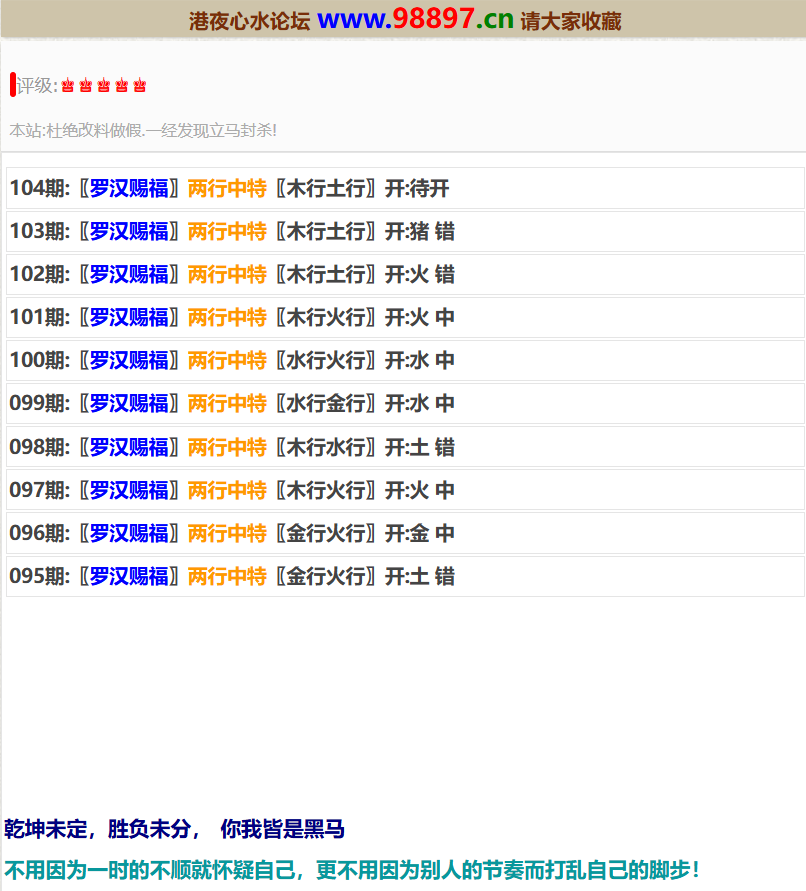Click the last (fifth) crown rating icon
Screen dimensions: 806x891
[140, 86]
